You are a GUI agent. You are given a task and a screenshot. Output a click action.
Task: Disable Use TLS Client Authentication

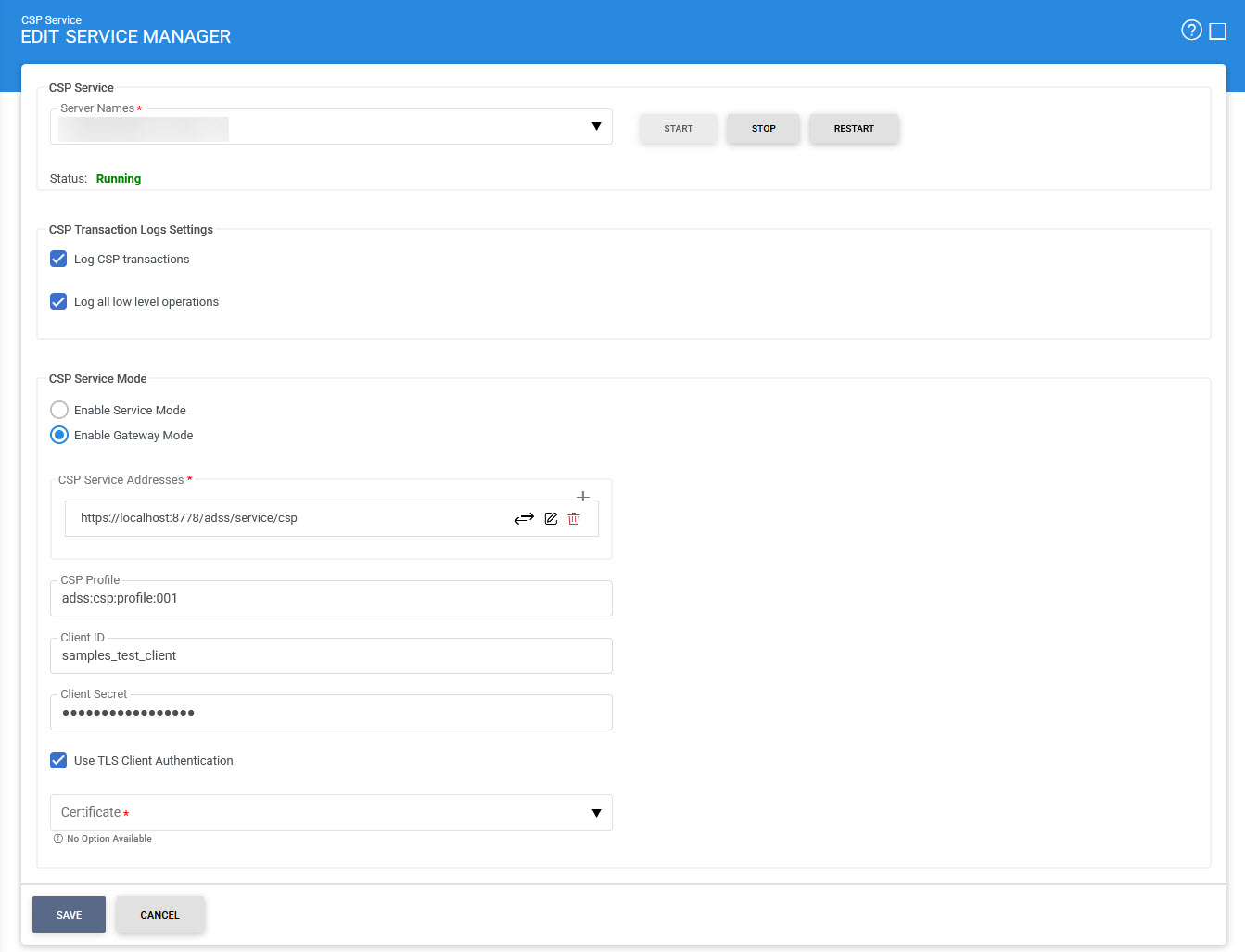coord(58,760)
